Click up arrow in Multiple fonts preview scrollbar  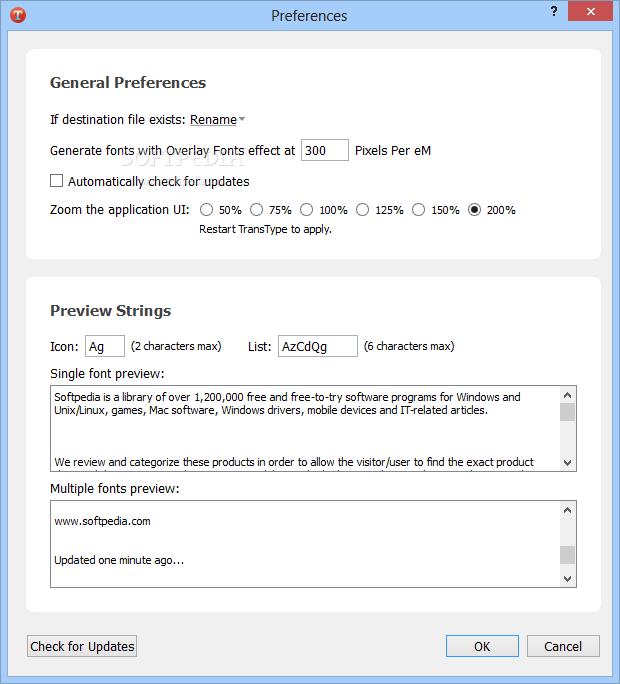tap(567, 510)
